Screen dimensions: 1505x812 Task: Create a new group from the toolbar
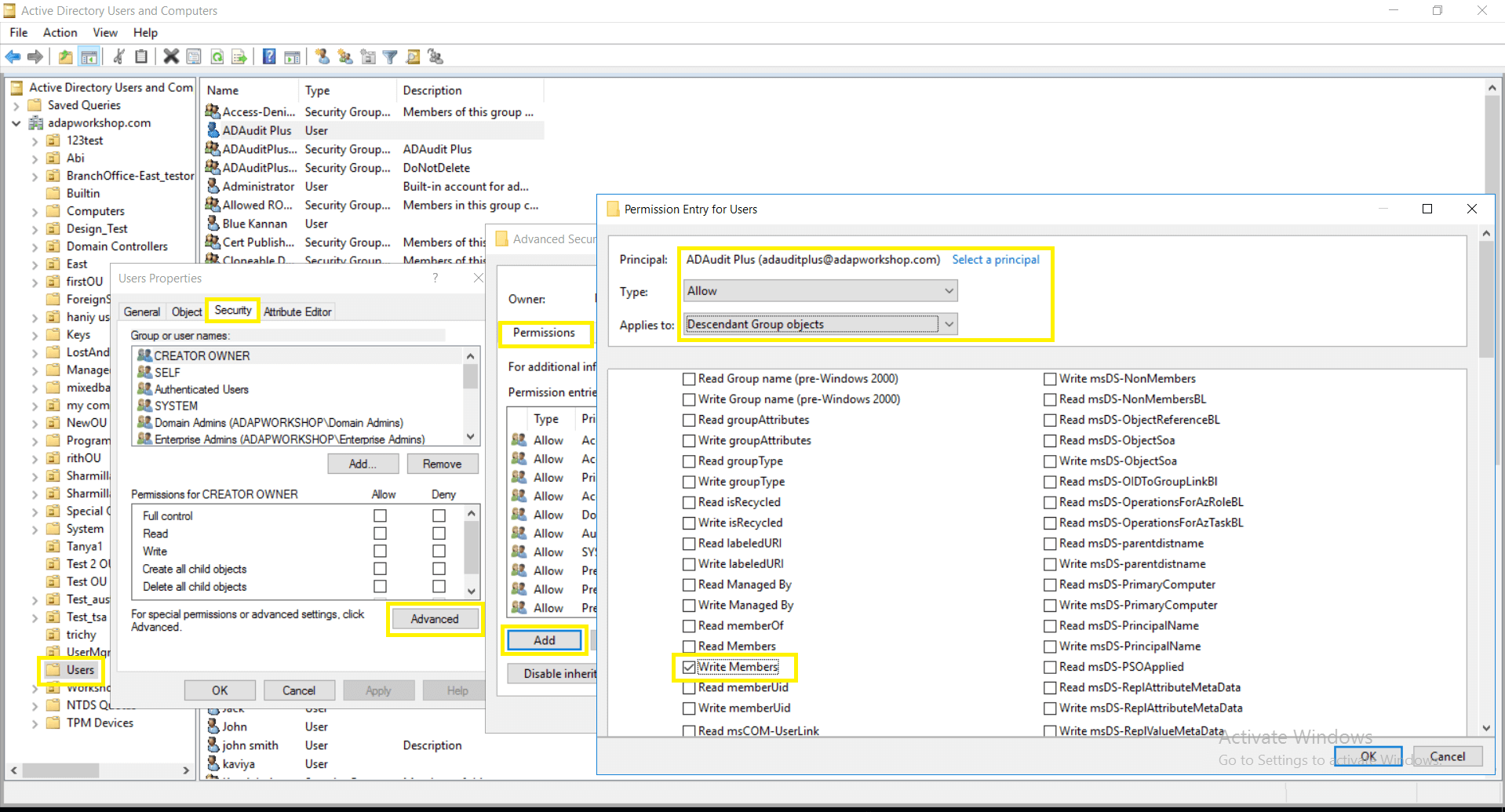coord(345,56)
